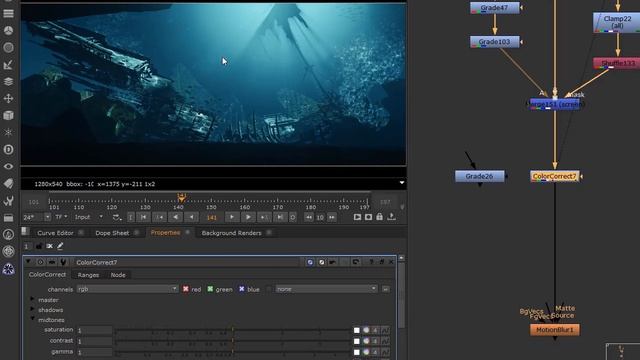Viewport: 640px width, 360px height.
Task: Open the Particles nodes menu icon
Action: coord(8,133)
